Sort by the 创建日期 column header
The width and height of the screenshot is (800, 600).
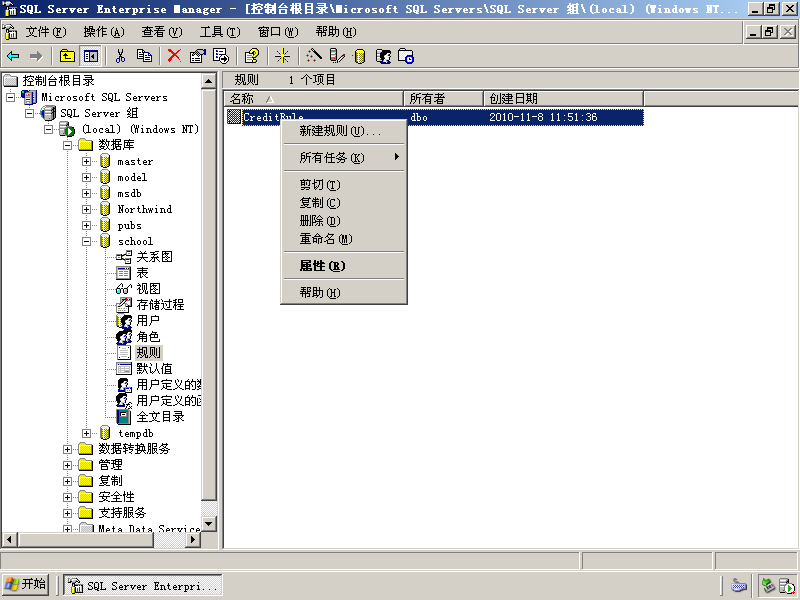[x=563, y=98]
